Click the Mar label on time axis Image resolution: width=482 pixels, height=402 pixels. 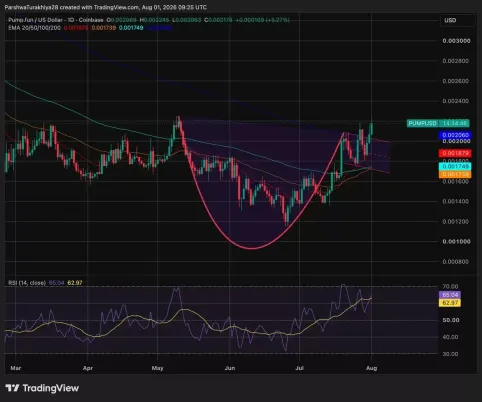point(16,368)
